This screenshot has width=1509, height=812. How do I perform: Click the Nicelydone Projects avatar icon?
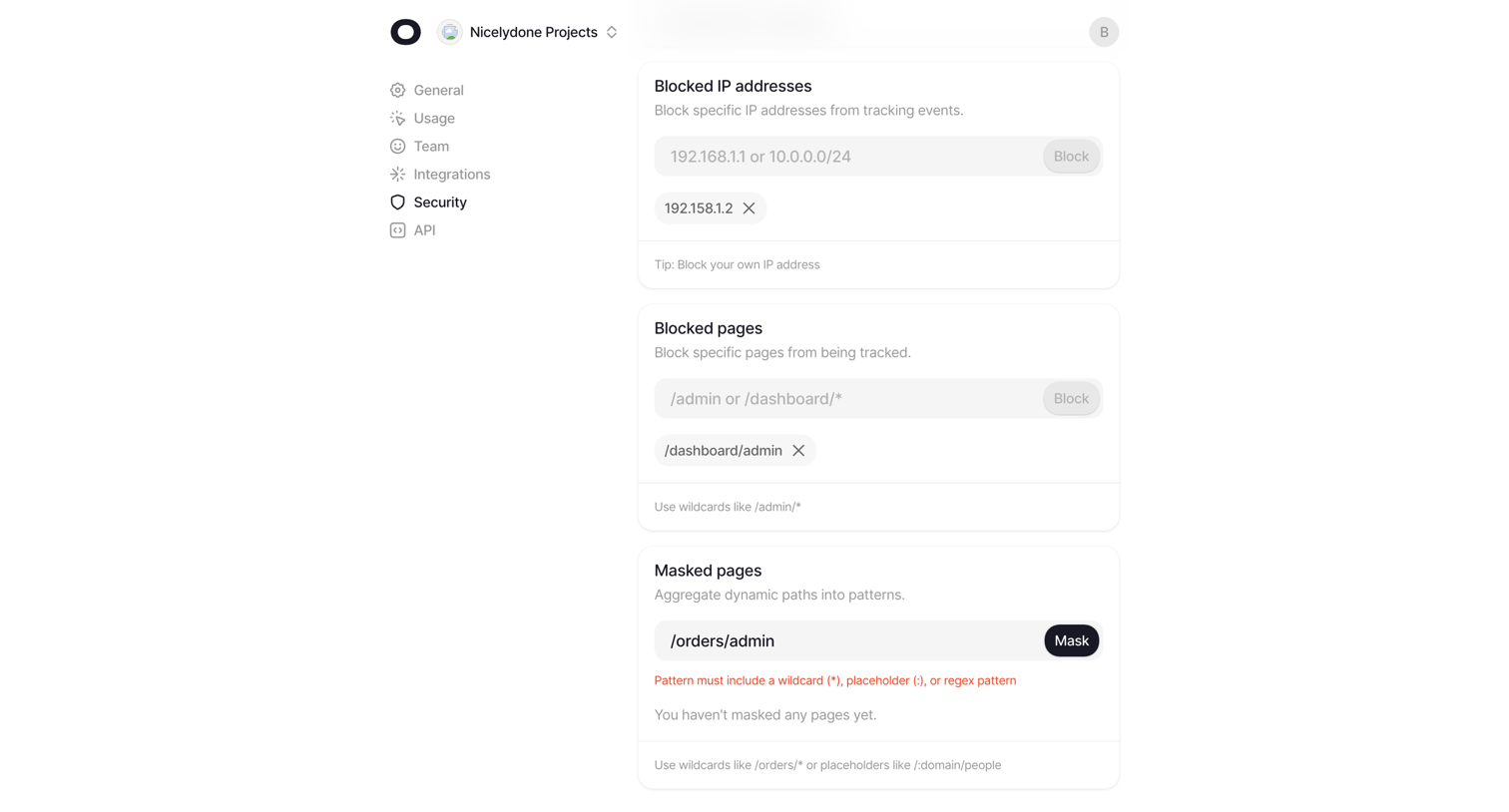pyautogui.click(x=450, y=32)
